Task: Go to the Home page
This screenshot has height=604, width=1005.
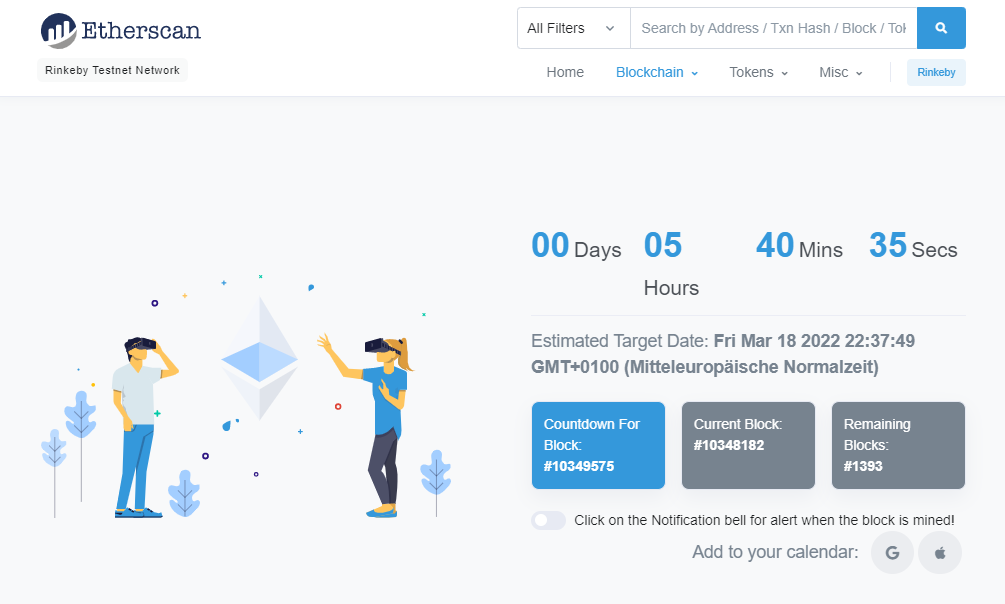Action: pos(565,72)
